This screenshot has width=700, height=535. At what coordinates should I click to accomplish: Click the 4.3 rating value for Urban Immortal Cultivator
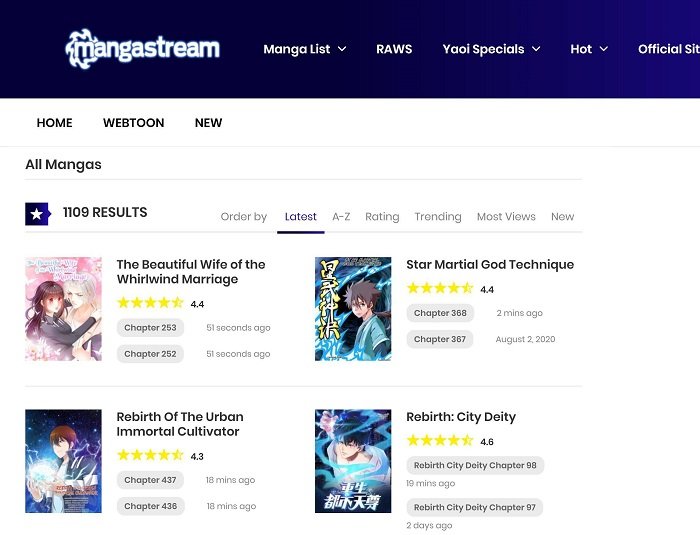tap(197, 456)
